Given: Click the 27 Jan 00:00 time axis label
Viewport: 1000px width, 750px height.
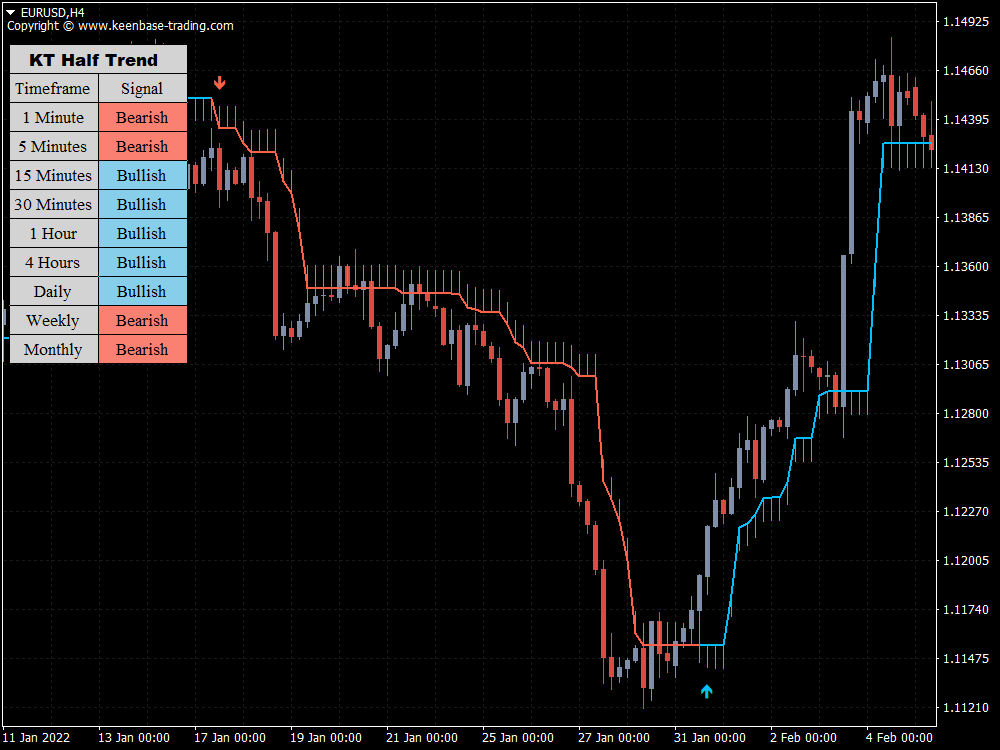Looking at the screenshot, I should [x=614, y=737].
